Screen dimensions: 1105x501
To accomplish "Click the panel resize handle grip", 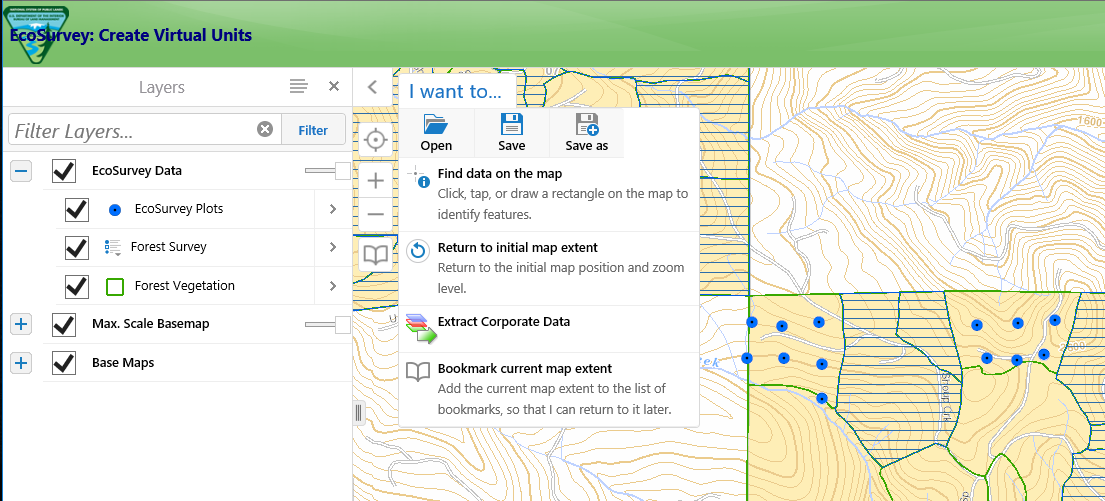I will [358, 413].
